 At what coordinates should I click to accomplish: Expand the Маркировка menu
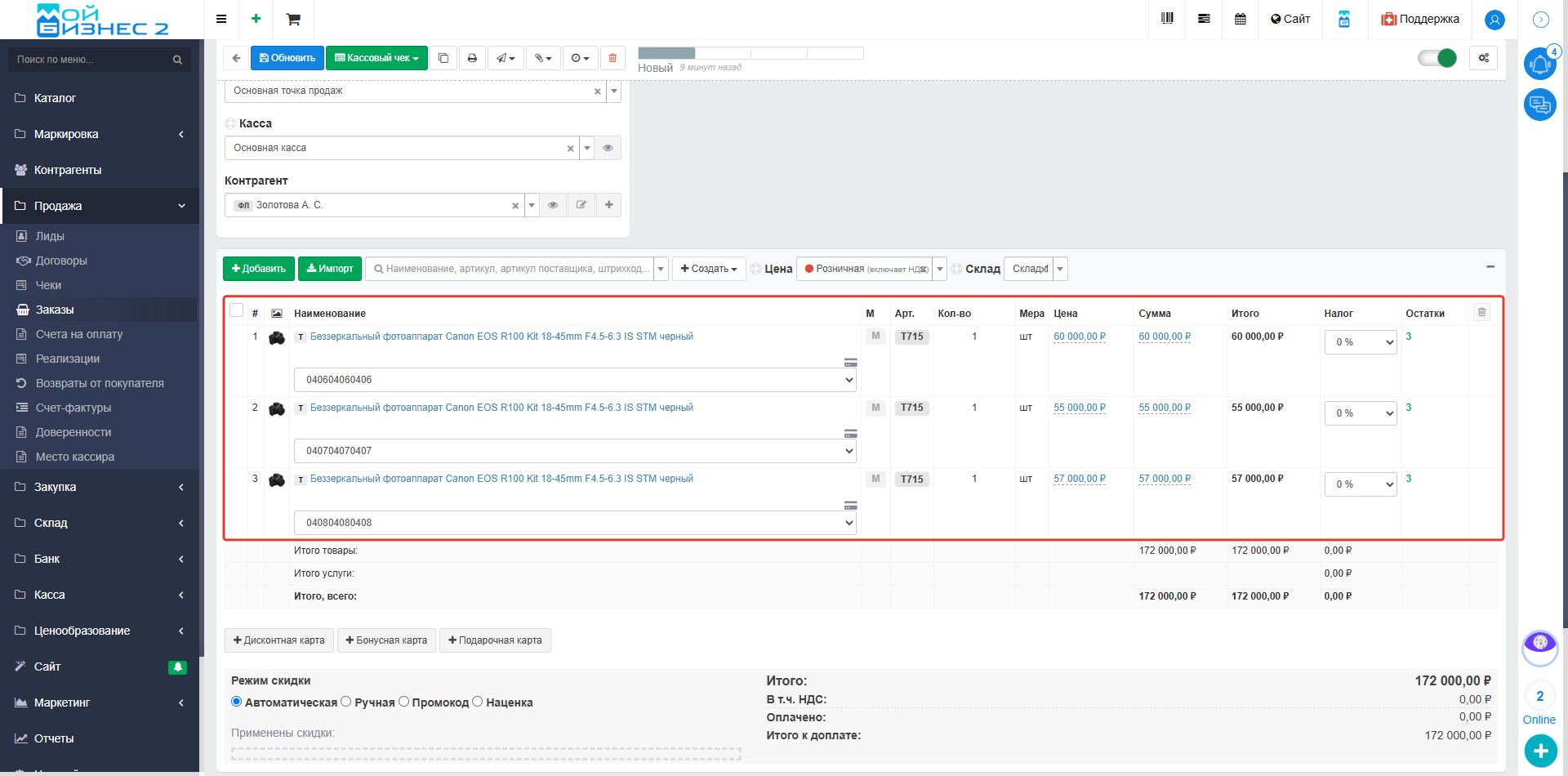tap(100, 134)
